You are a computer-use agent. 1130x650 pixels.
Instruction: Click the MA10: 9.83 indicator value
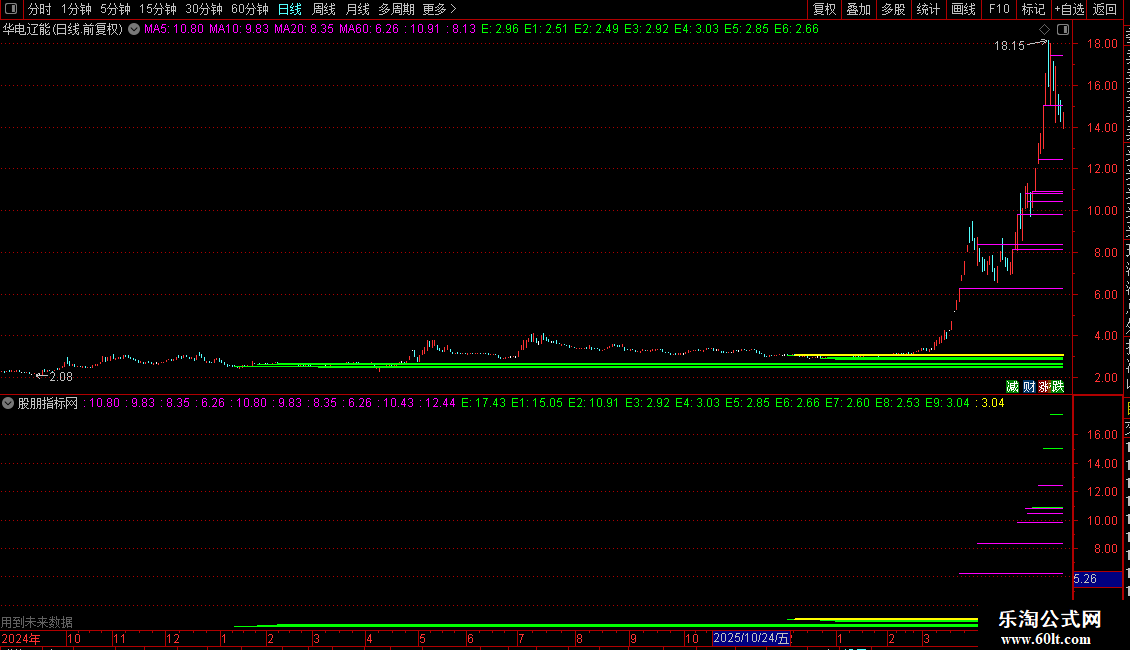point(239,30)
